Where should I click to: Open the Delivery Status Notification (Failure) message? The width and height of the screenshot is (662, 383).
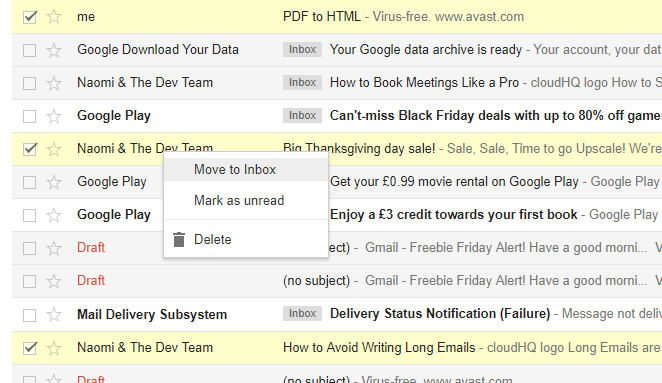coord(440,314)
